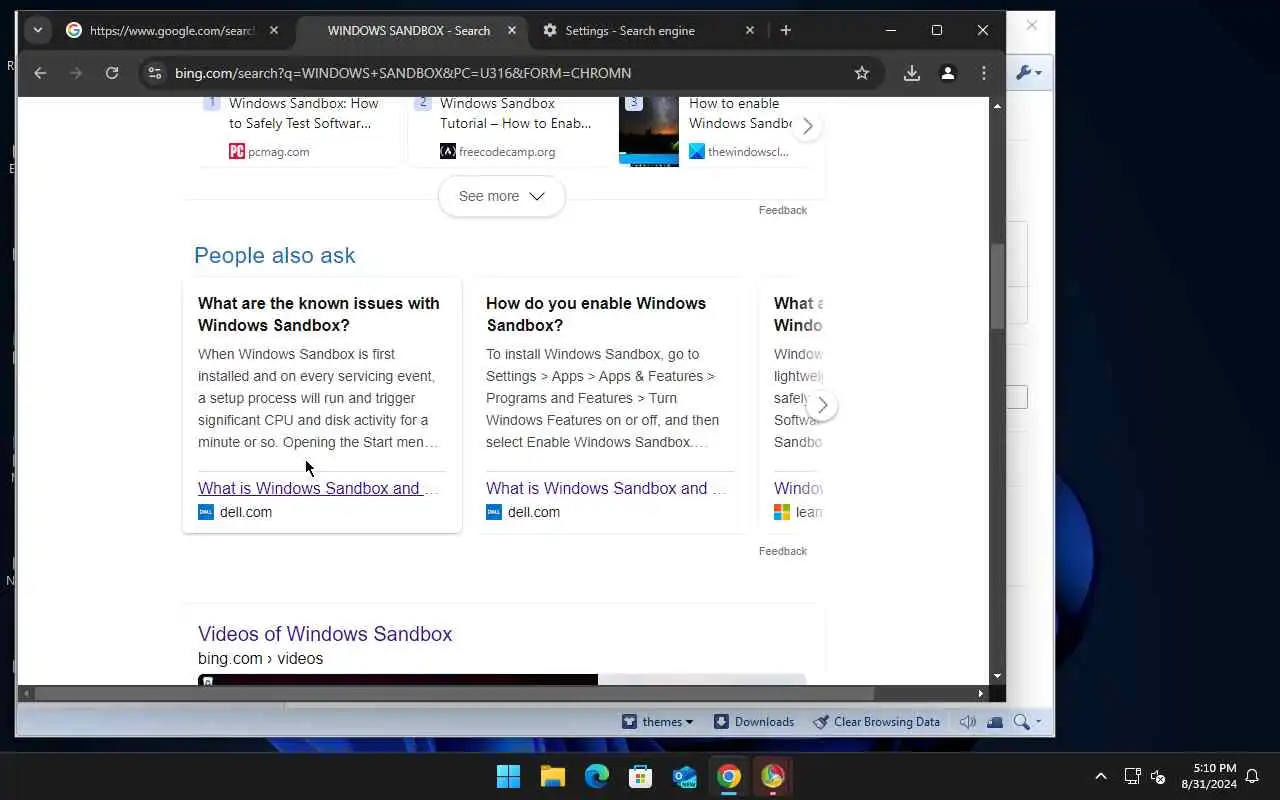This screenshot has width=1280, height=800.
Task: Reload the Bing search page
Action: point(112,73)
